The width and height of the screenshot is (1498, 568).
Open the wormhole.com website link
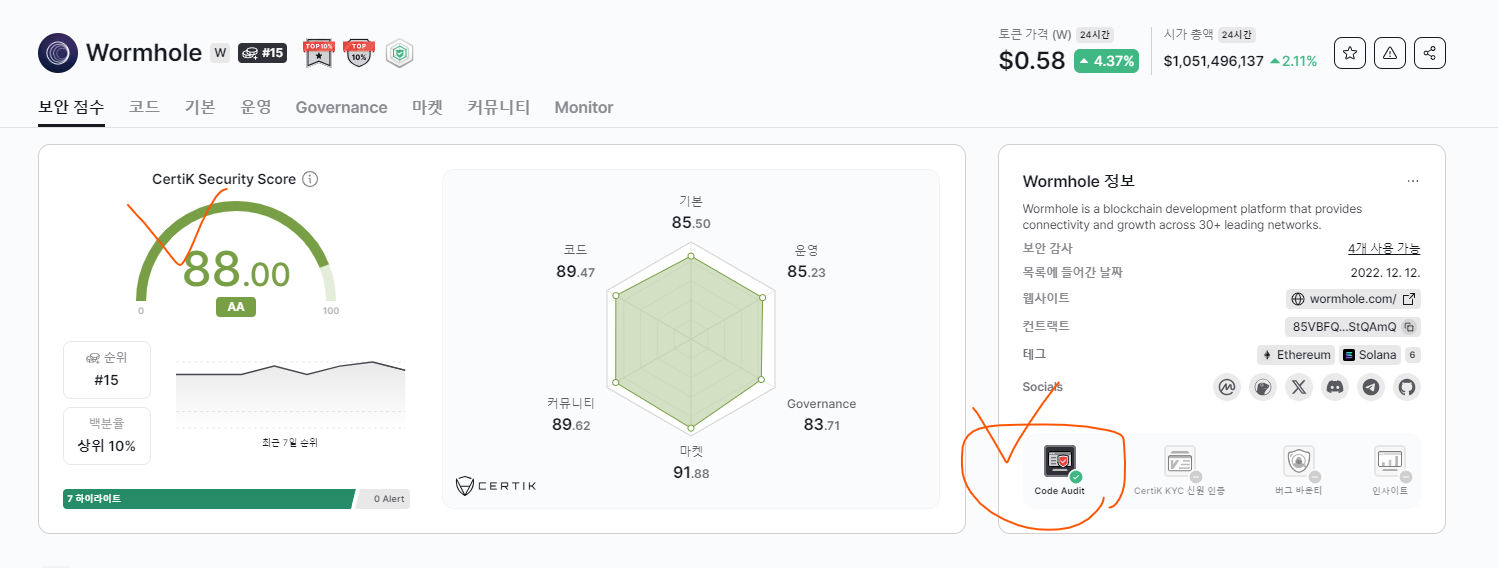point(1353,299)
